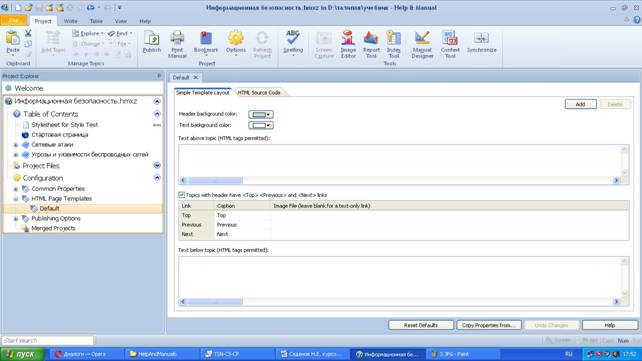Click the Reset Defaults button
Viewport: 642px width, 361px height.
(420, 325)
